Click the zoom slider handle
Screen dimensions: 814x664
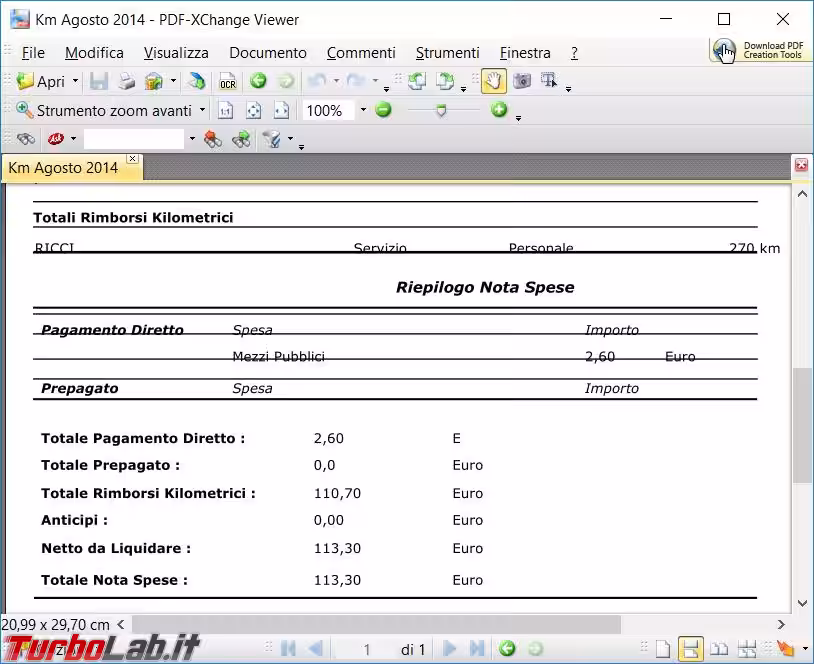click(441, 111)
